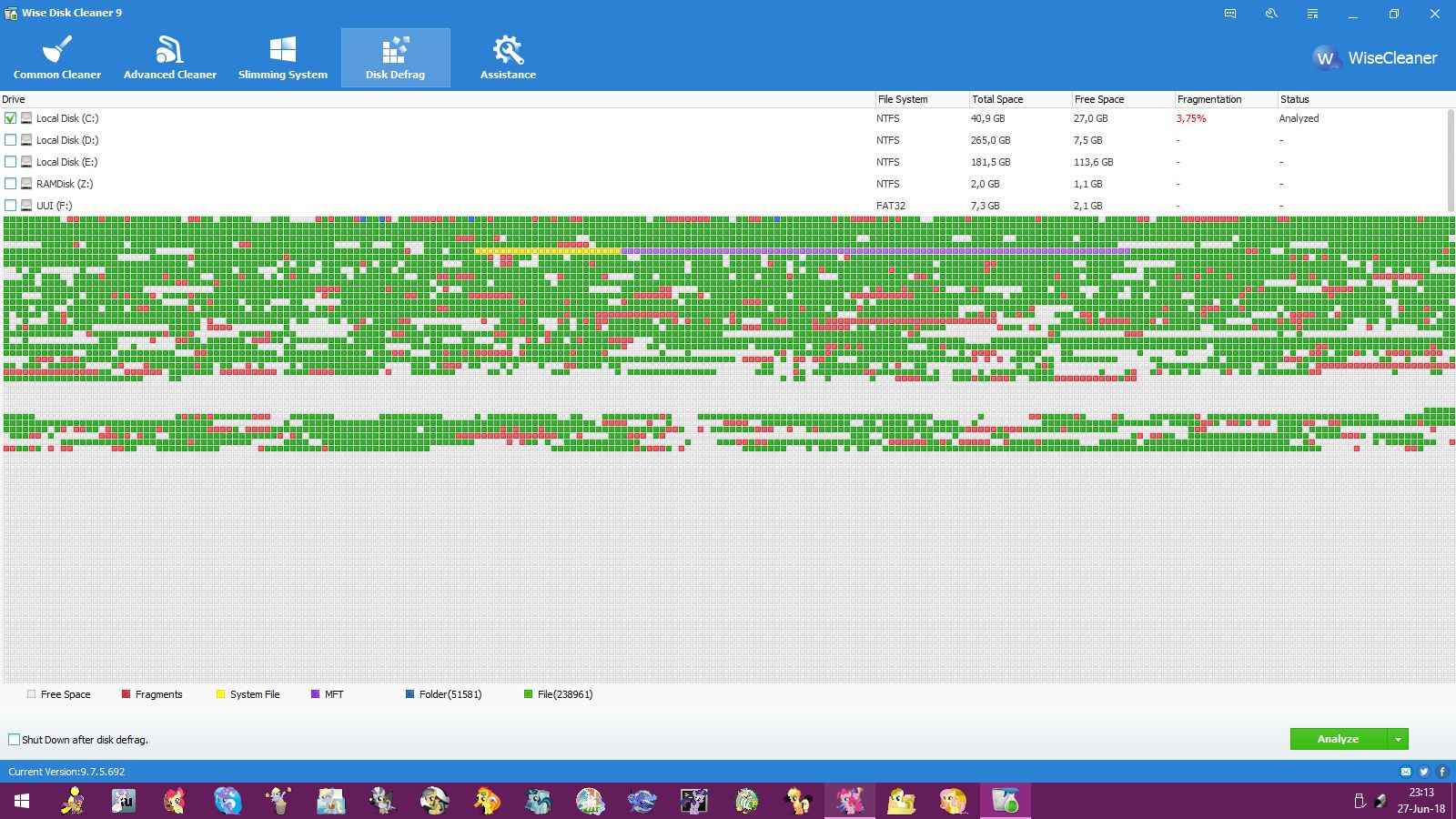Click the 265,0 GB total space cell

[x=991, y=140]
